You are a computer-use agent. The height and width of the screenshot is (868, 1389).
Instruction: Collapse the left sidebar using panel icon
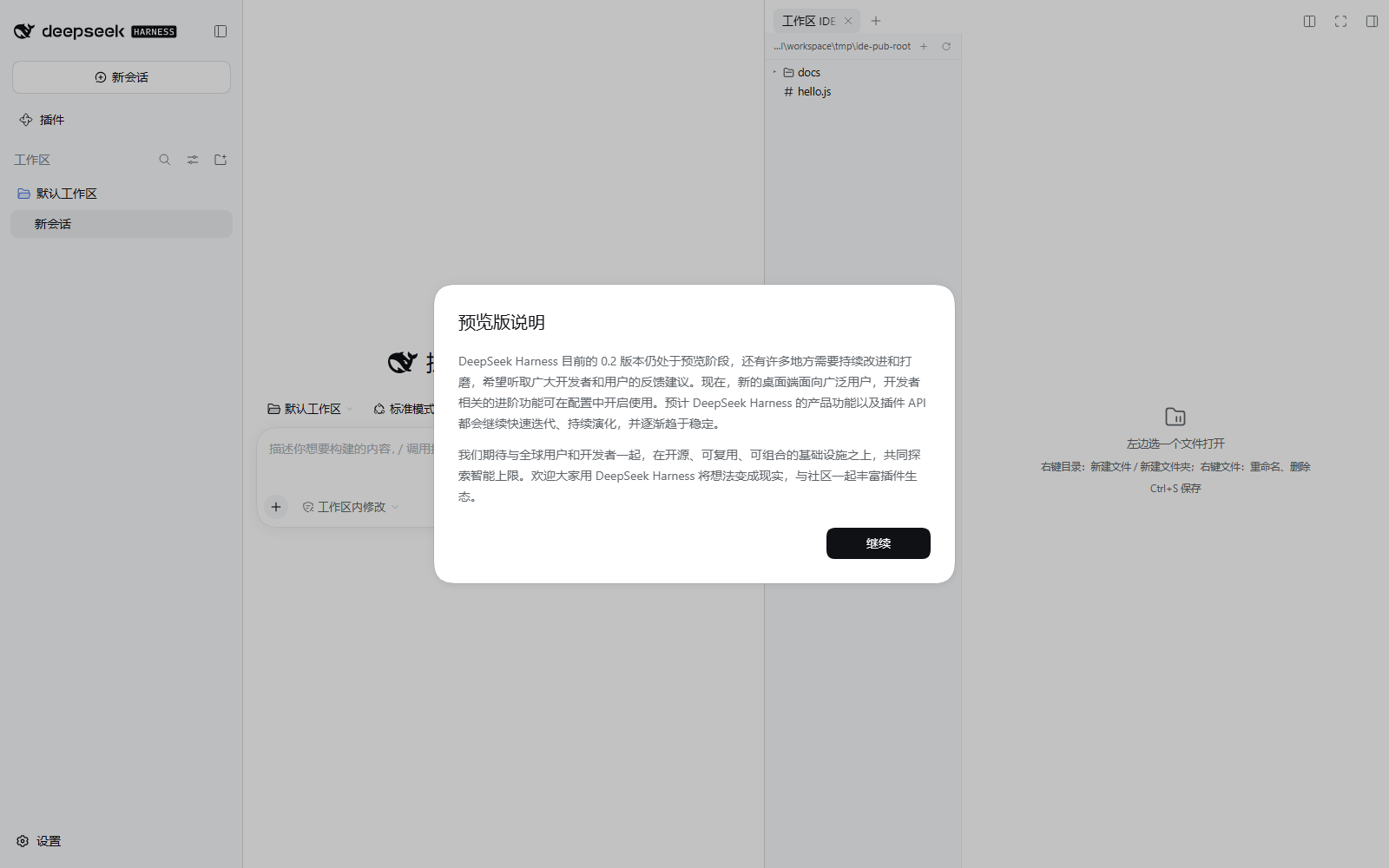(x=221, y=31)
